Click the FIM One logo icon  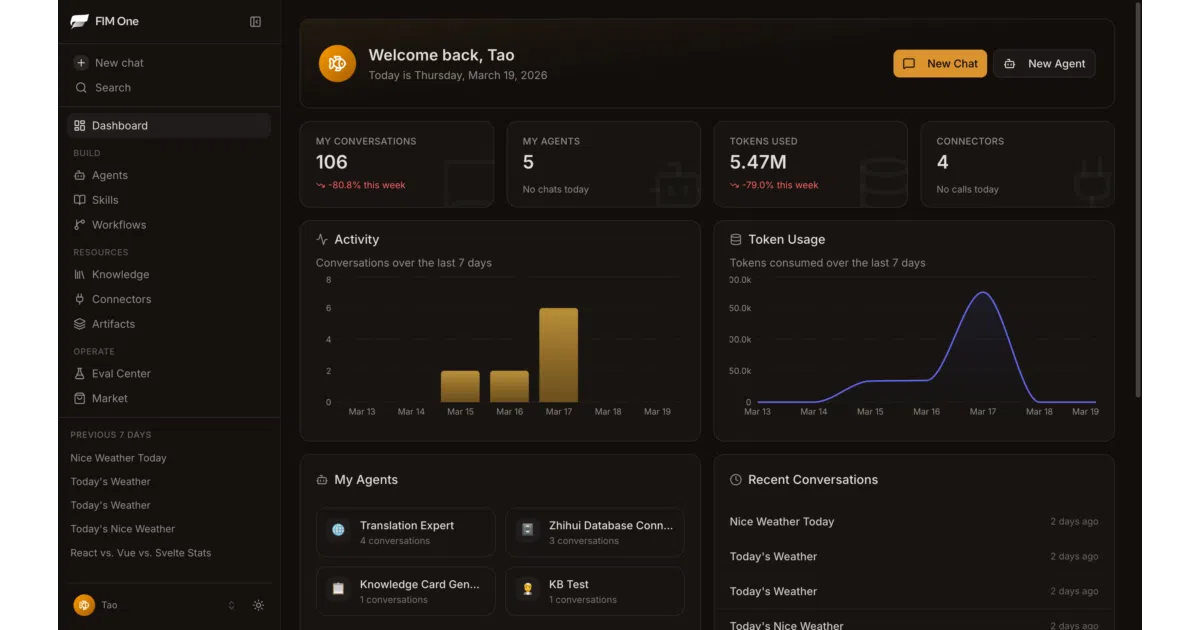coord(80,21)
